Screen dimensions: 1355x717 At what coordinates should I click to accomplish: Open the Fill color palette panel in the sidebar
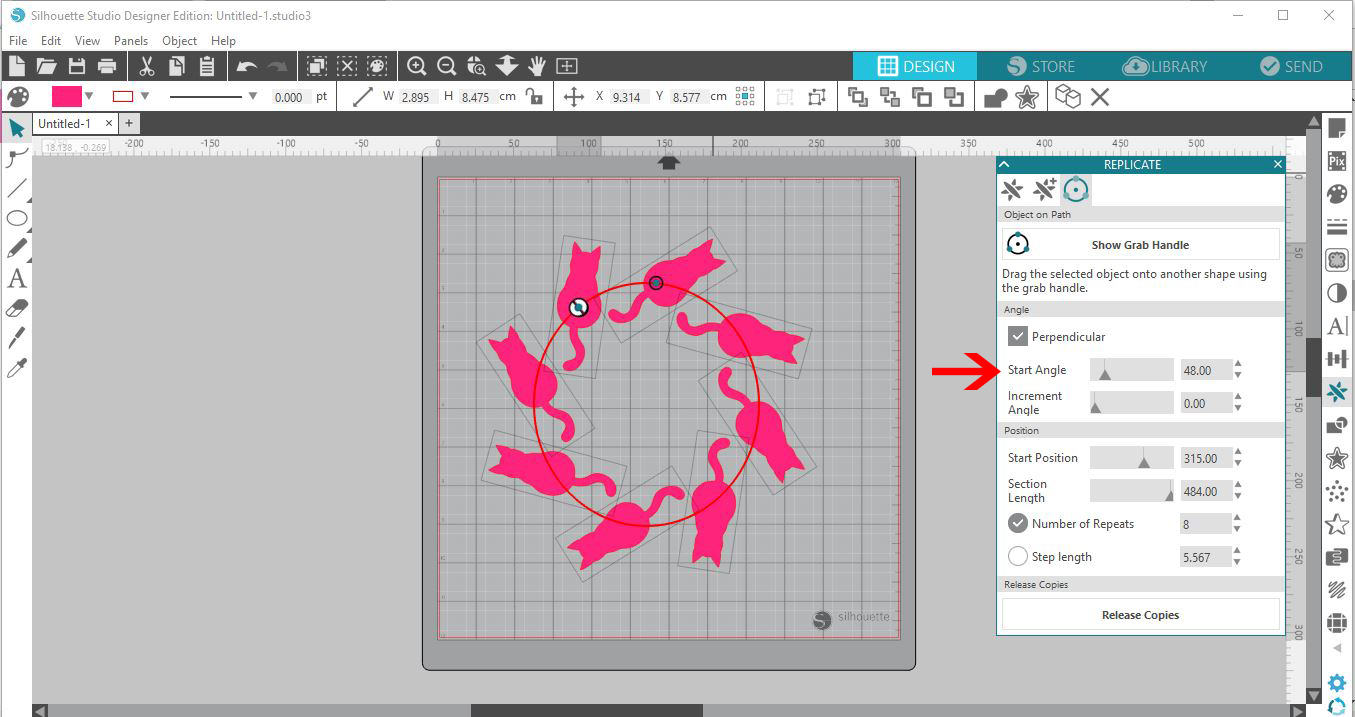(x=1337, y=193)
